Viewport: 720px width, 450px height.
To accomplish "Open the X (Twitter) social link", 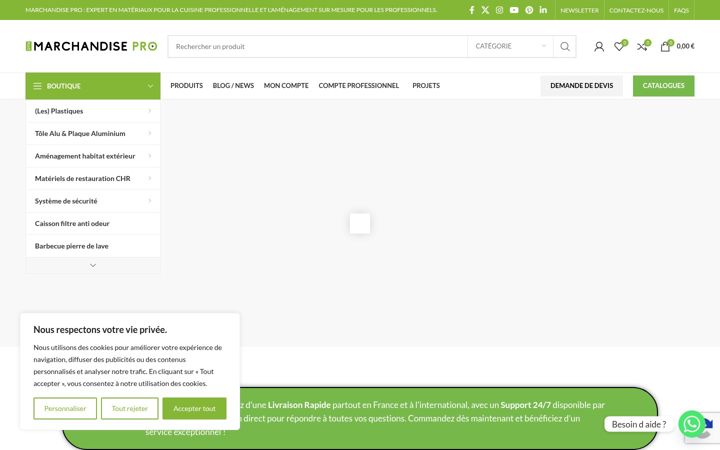I will (485, 10).
